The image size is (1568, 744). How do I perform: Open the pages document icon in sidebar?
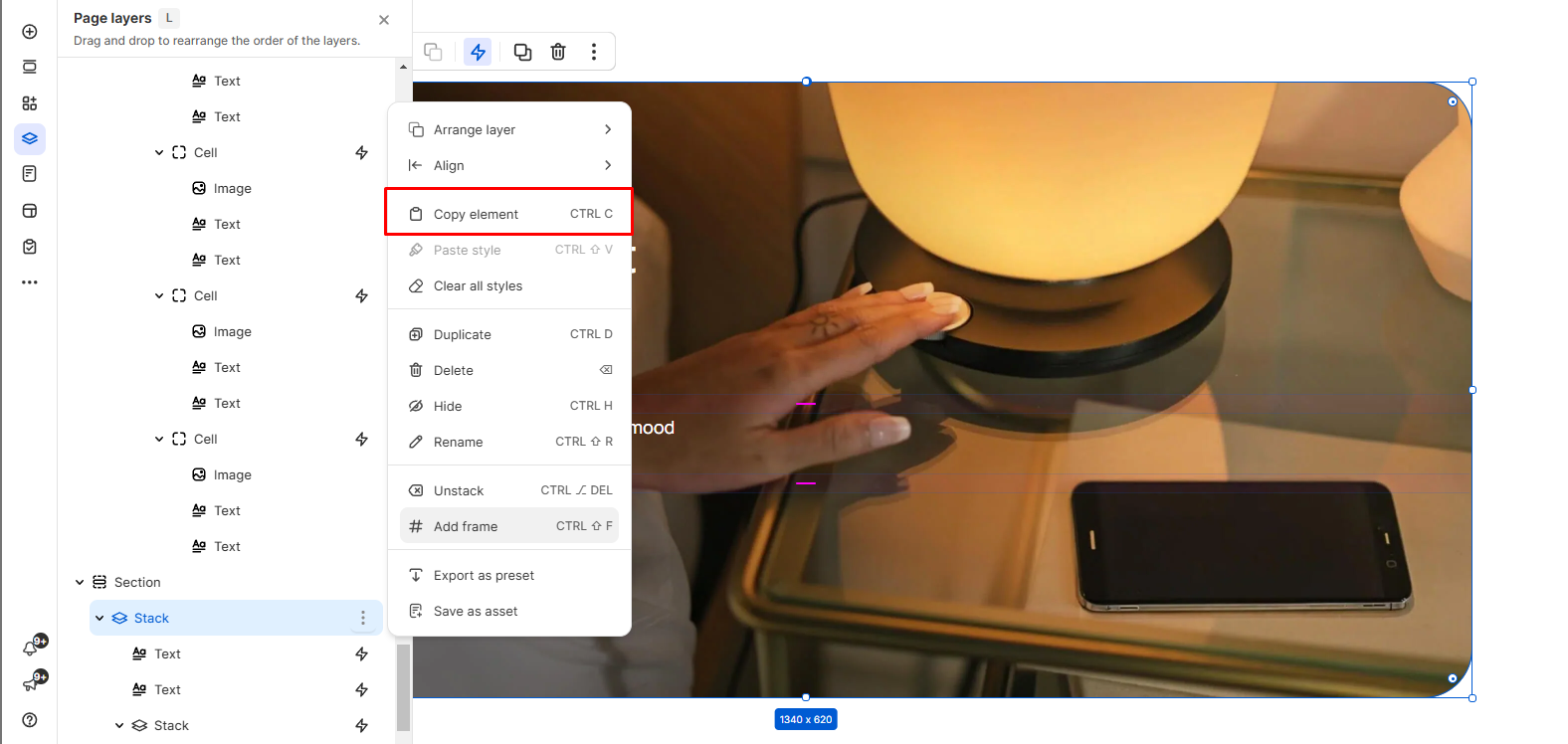(x=30, y=174)
